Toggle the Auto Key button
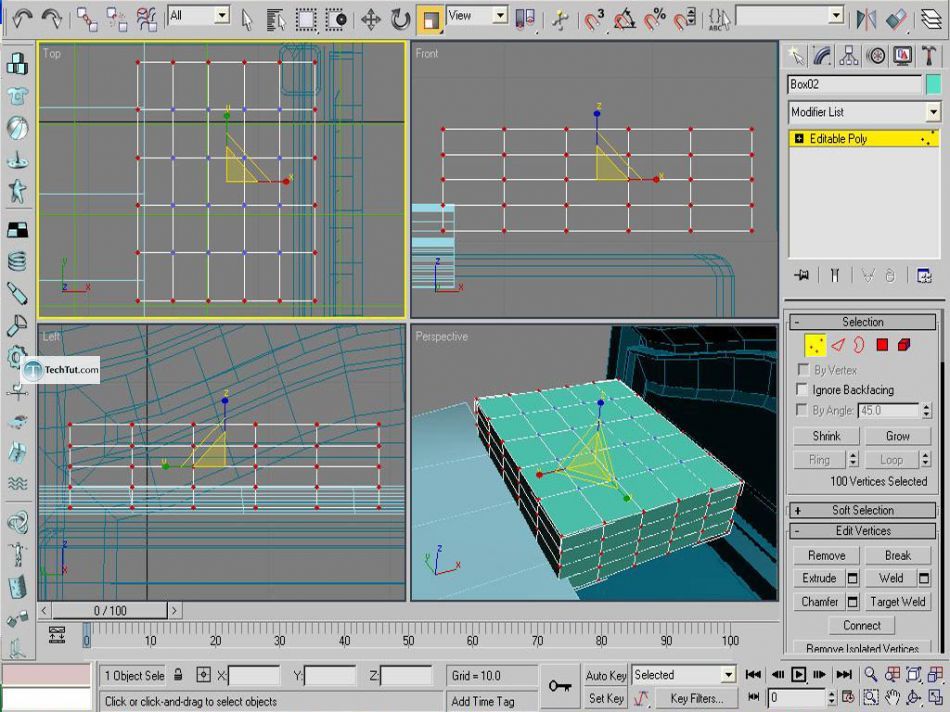The image size is (950, 712). coord(605,676)
